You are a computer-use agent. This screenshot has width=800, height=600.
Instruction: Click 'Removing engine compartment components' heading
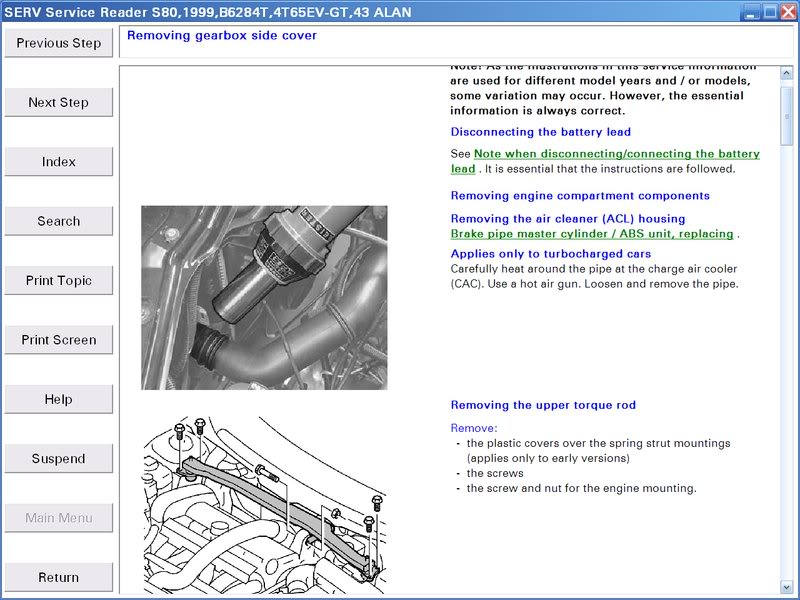click(580, 195)
